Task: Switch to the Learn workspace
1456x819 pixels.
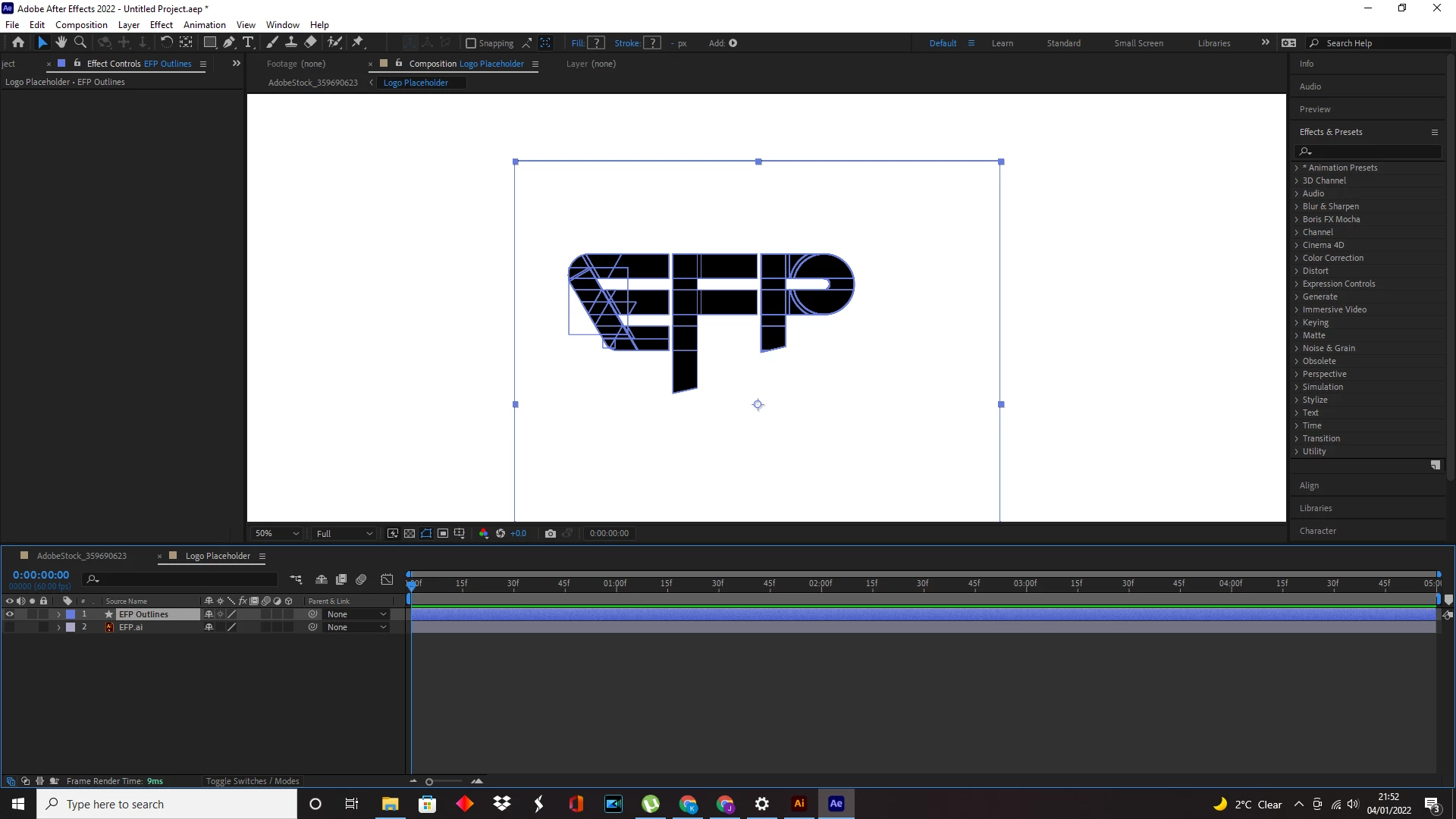Action: (x=1002, y=43)
